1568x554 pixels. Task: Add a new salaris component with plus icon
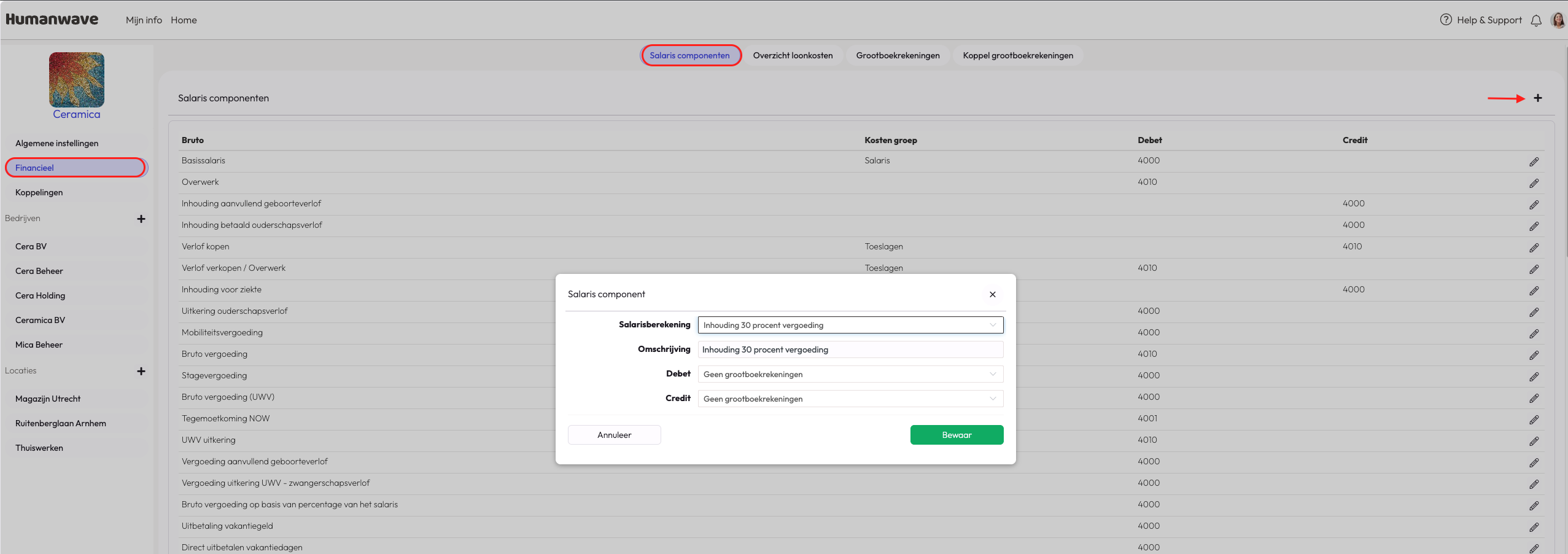[1537, 98]
